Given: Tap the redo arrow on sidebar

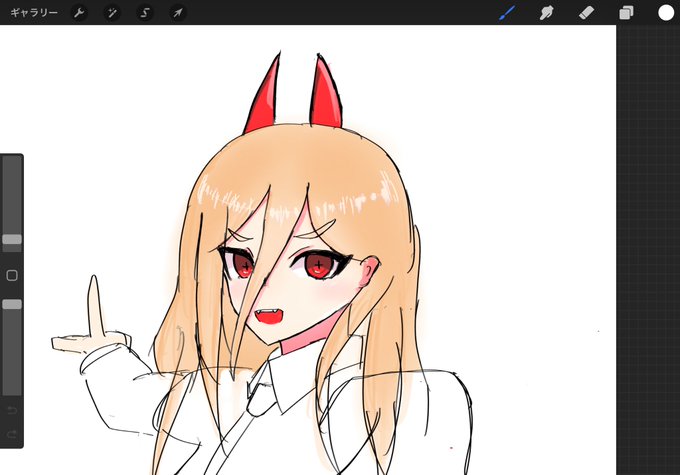Looking at the screenshot, I should [x=12, y=434].
